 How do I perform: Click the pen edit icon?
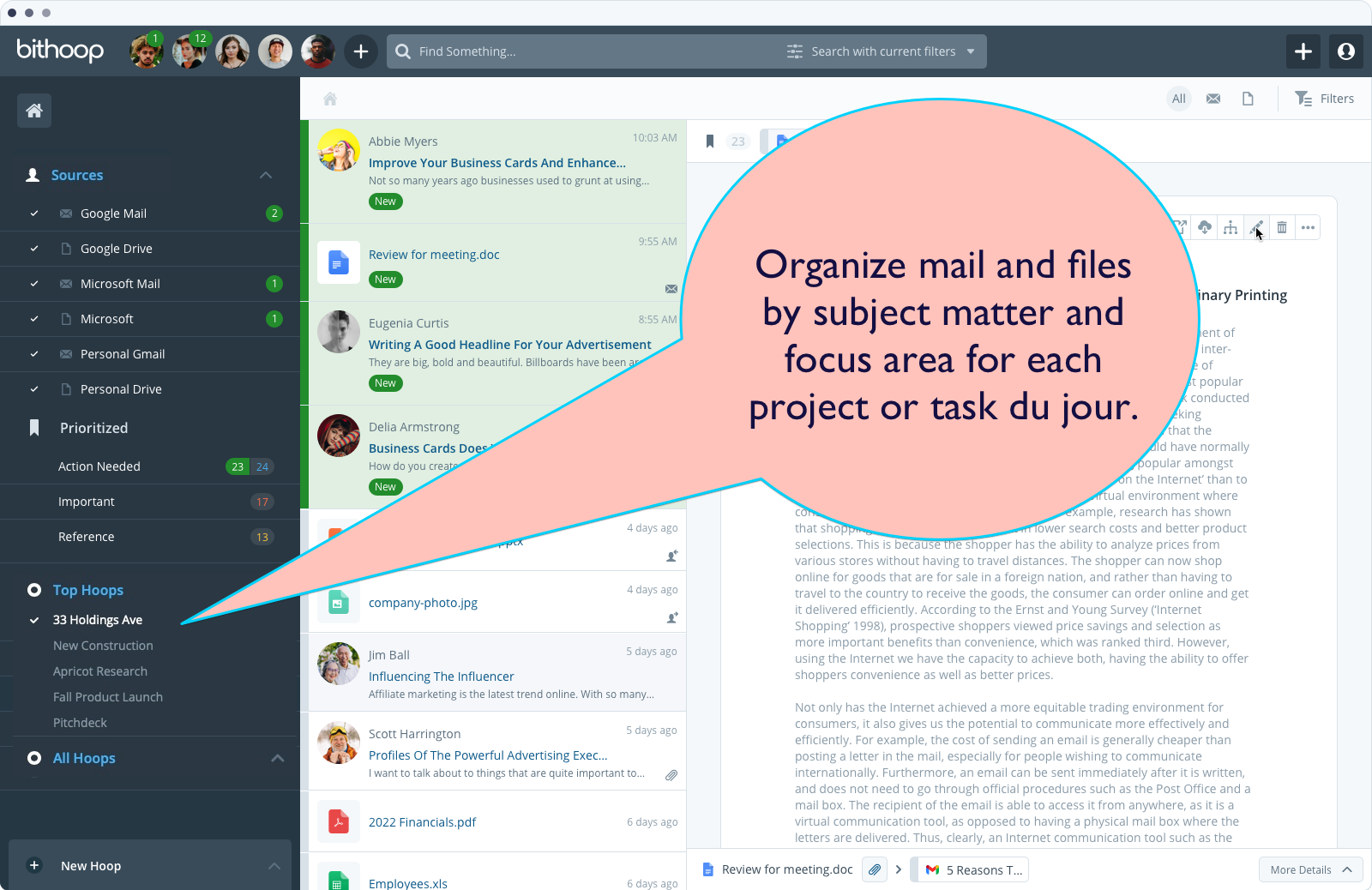(x=1256, y=227)
